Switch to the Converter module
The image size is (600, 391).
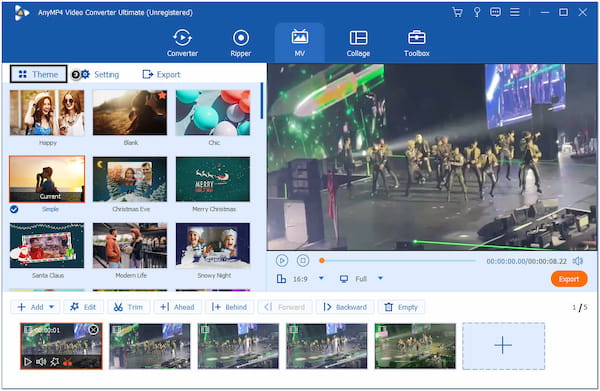click(x=182, y=43)
